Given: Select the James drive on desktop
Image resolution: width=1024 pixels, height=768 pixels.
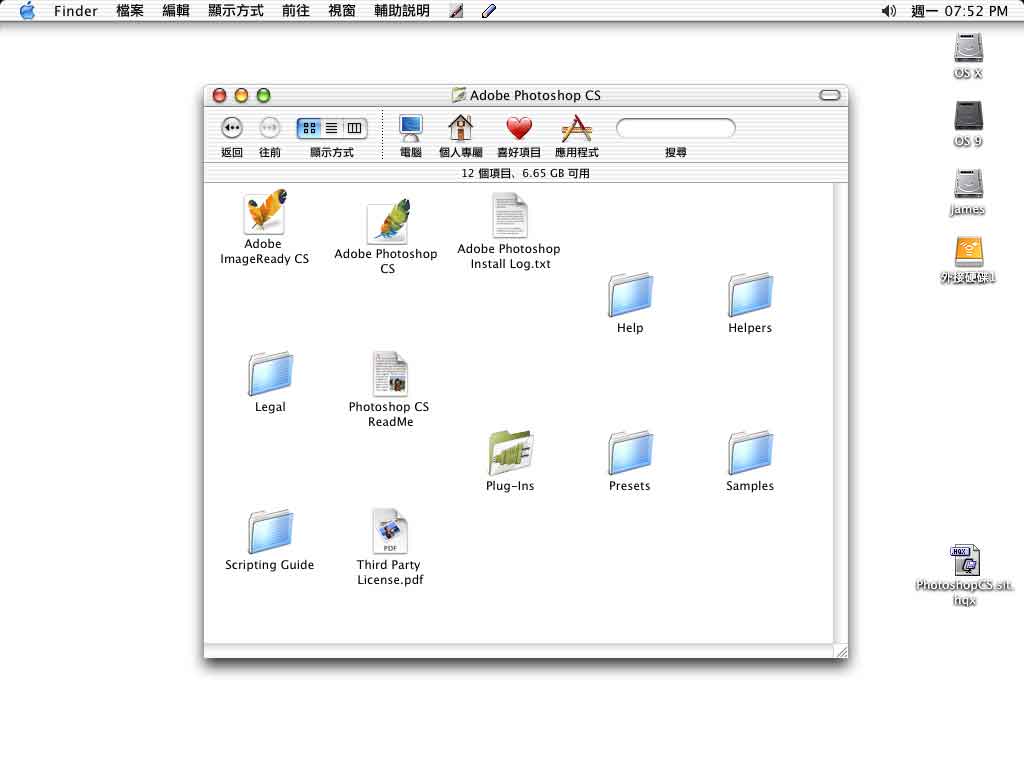Looking at the screenshot, I should tap(968, 184).
